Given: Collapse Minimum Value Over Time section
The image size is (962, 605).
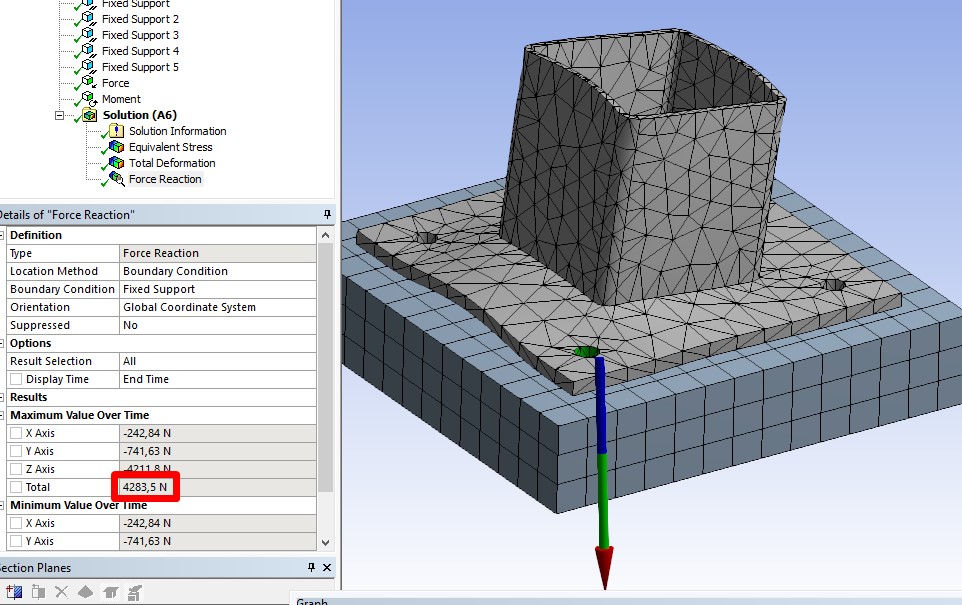Looking at the screenshot, I should (x=2, y=506).
